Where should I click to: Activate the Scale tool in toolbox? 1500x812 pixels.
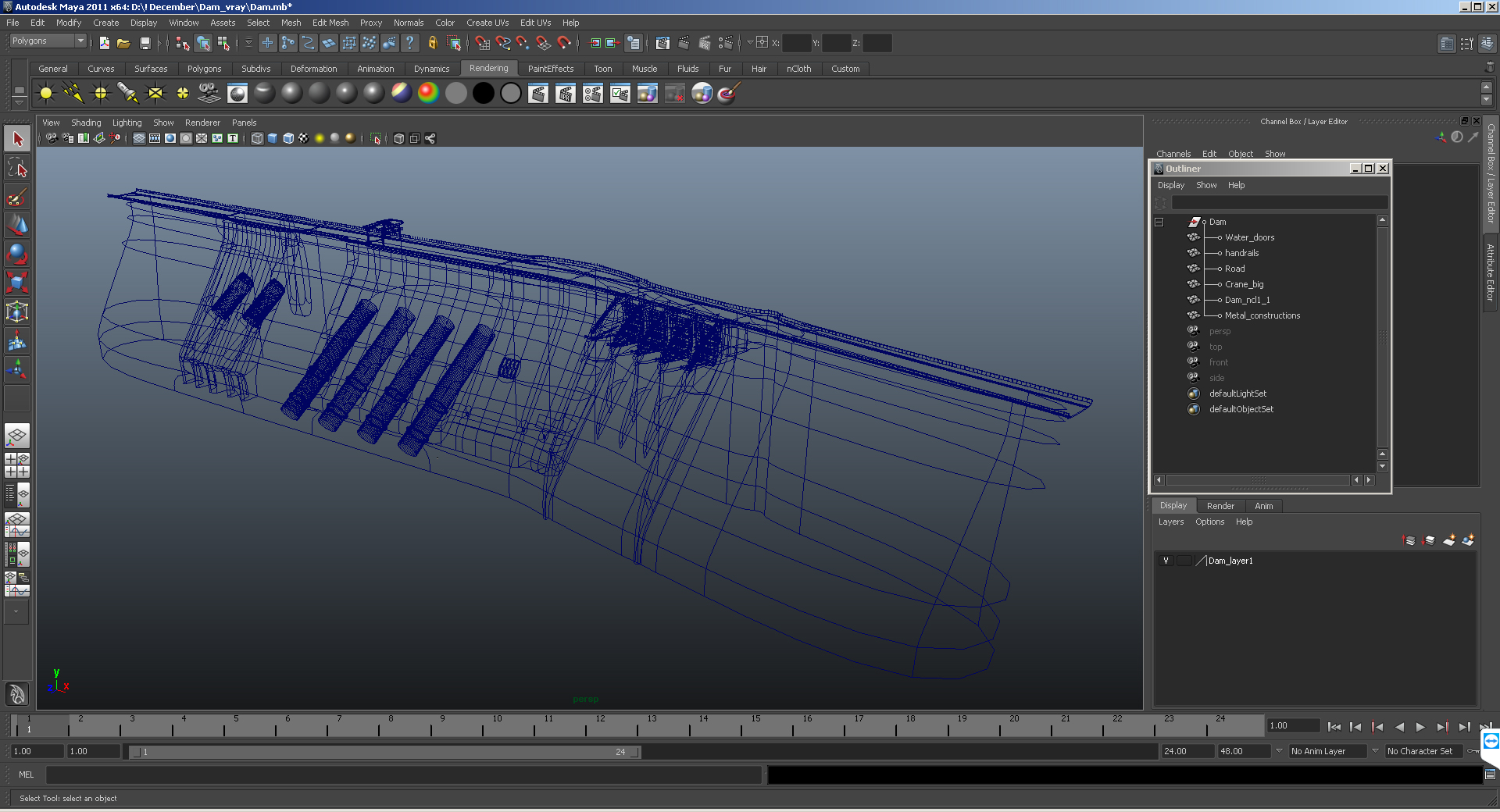coord(17,283)
